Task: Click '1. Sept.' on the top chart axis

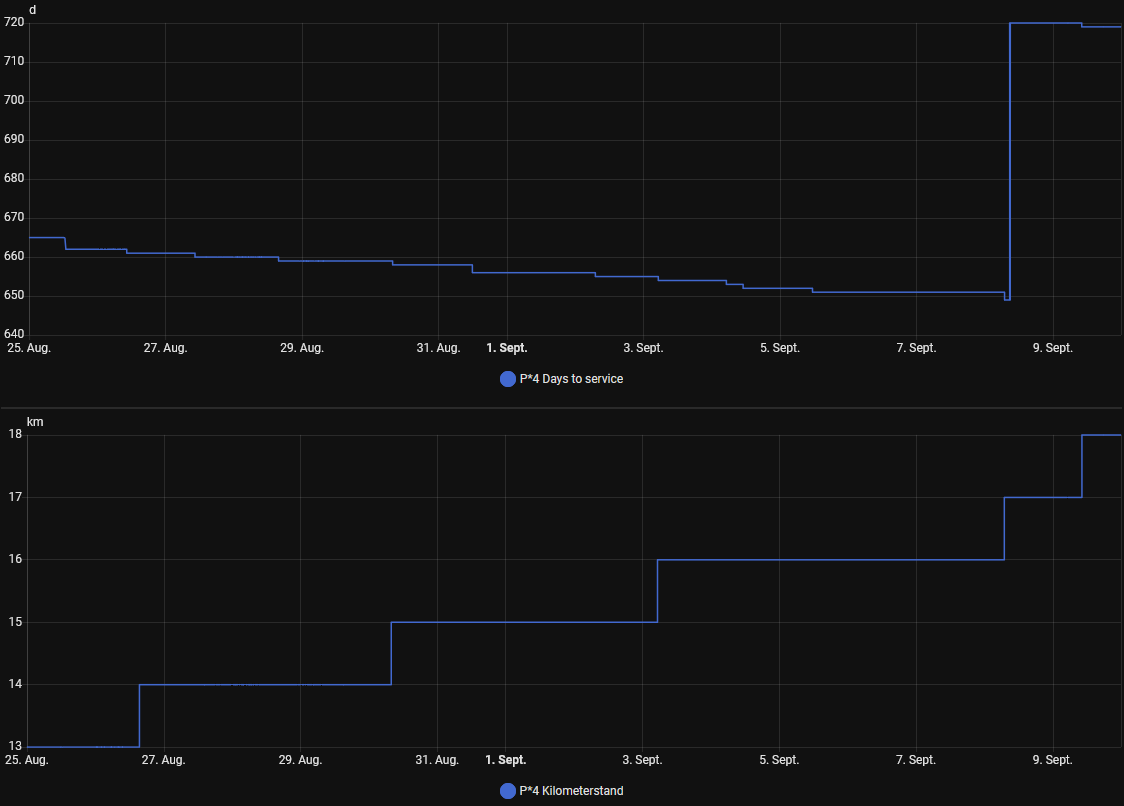Action: (x=507, y=348)
